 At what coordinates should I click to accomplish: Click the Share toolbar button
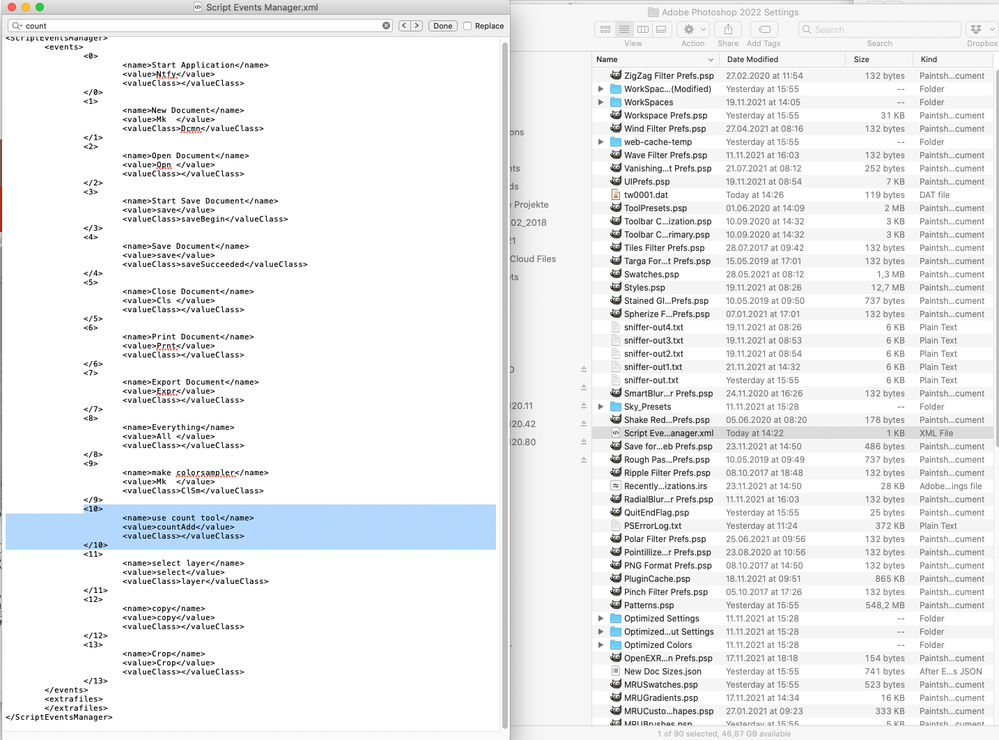728,29
